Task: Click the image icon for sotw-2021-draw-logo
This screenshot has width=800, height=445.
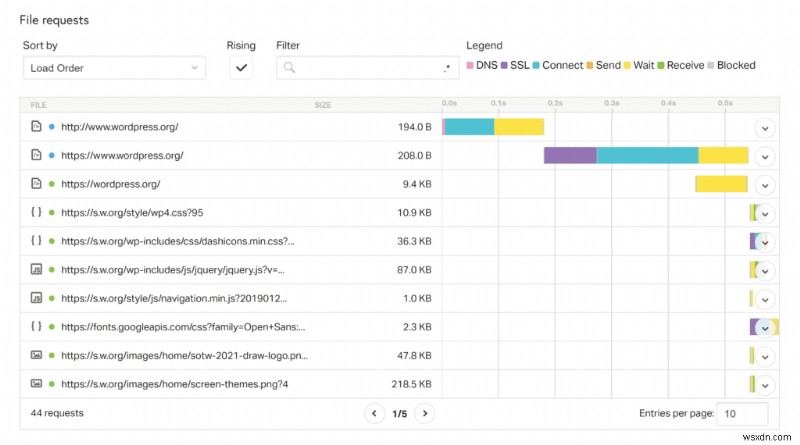Action: coord(36,355)
